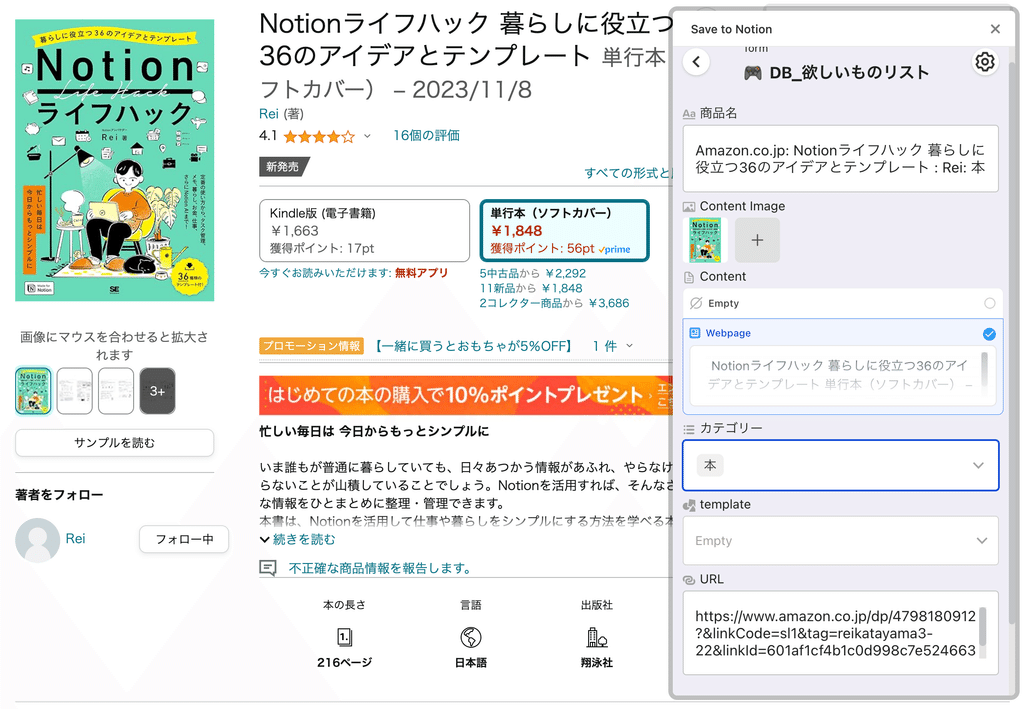The height and width of the screenshot is (709, 1024).
Task: Open the 16個の評価 reviews link
Action: click(x=426, y=135)
